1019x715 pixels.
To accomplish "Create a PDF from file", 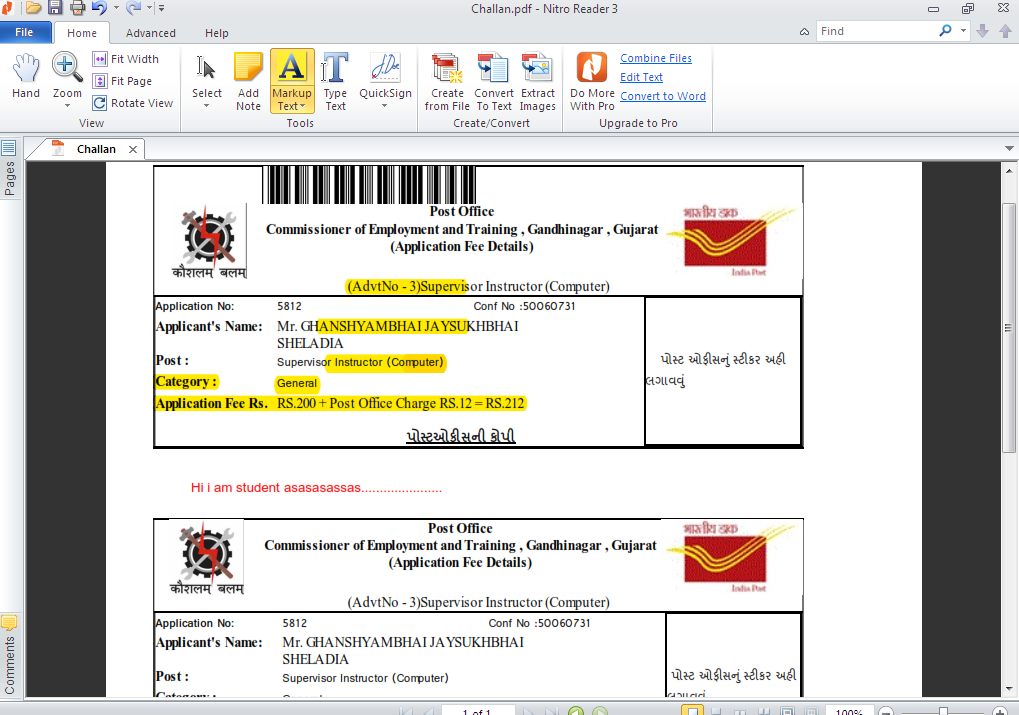I will coord(447,81).
